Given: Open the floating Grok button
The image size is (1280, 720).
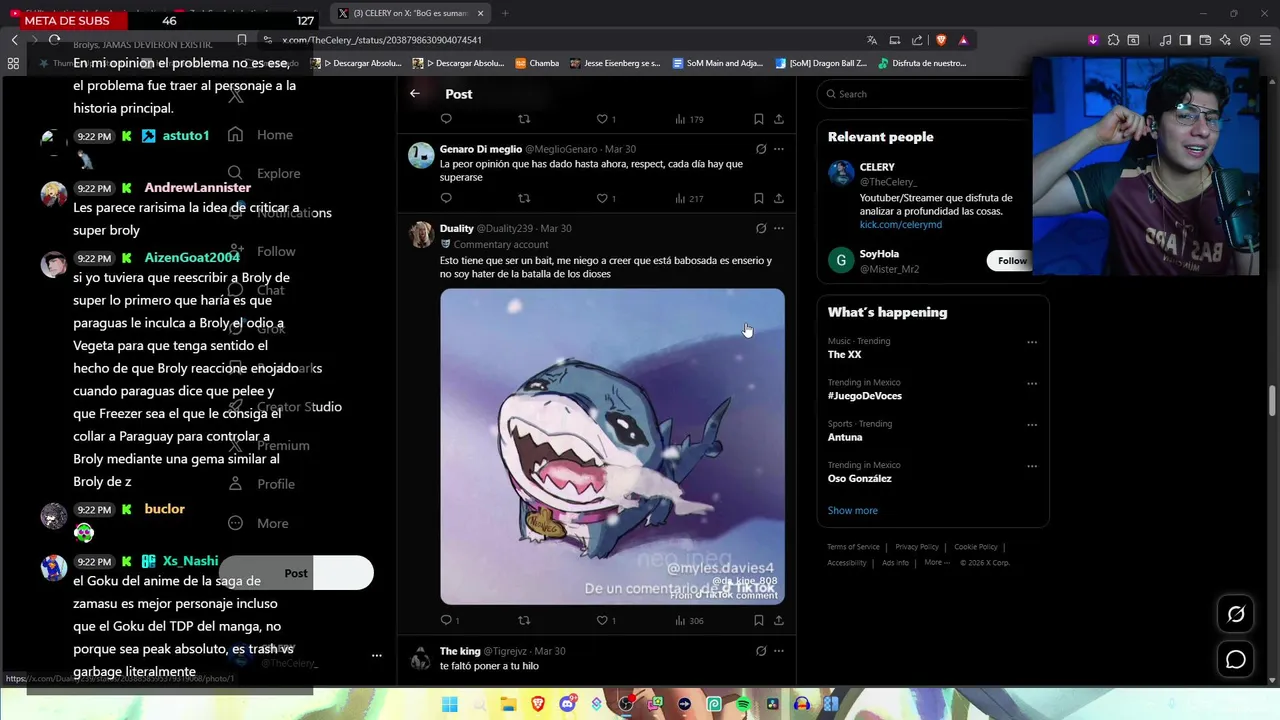Looking at the screenshot, I should point(1236,615).
